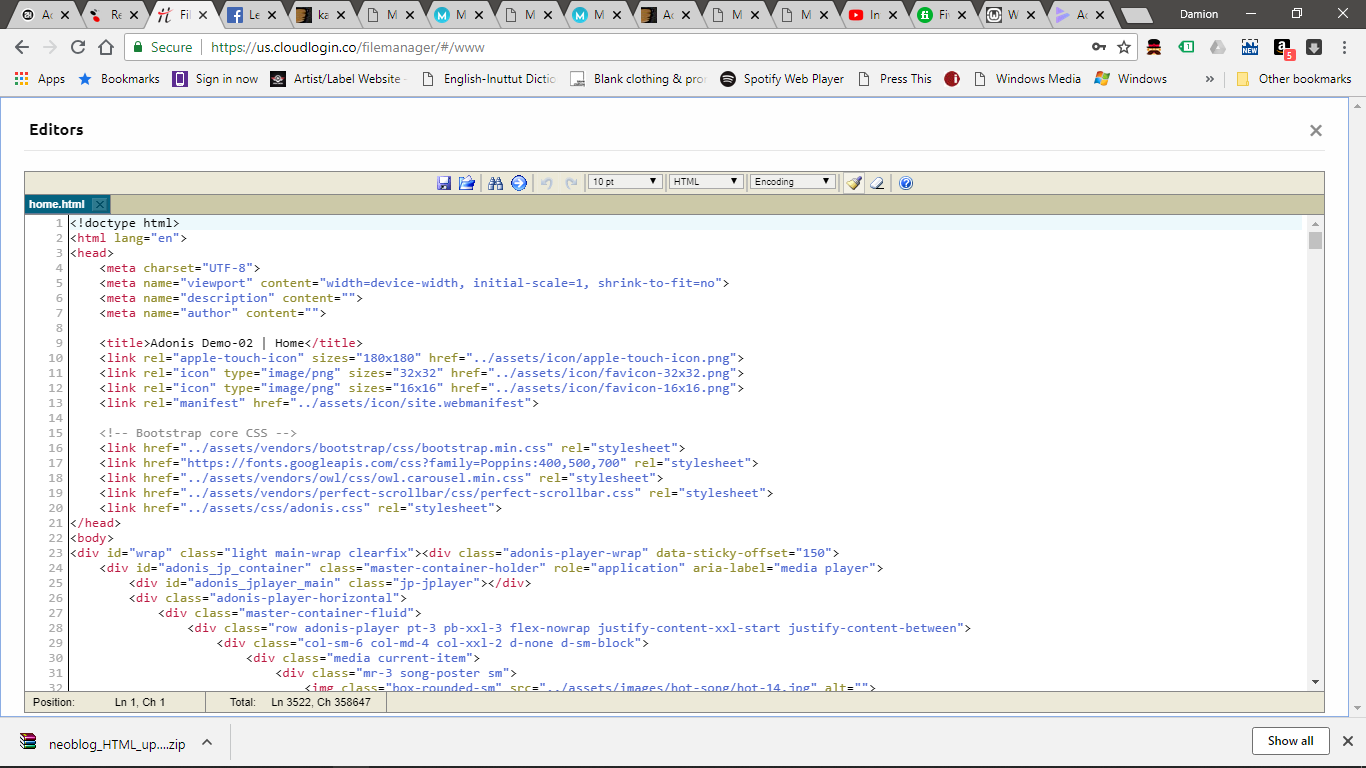The height and width of the screenshot is (768, 1366).
Task: Select the home.html editor tab
Action: coord(57,204)
